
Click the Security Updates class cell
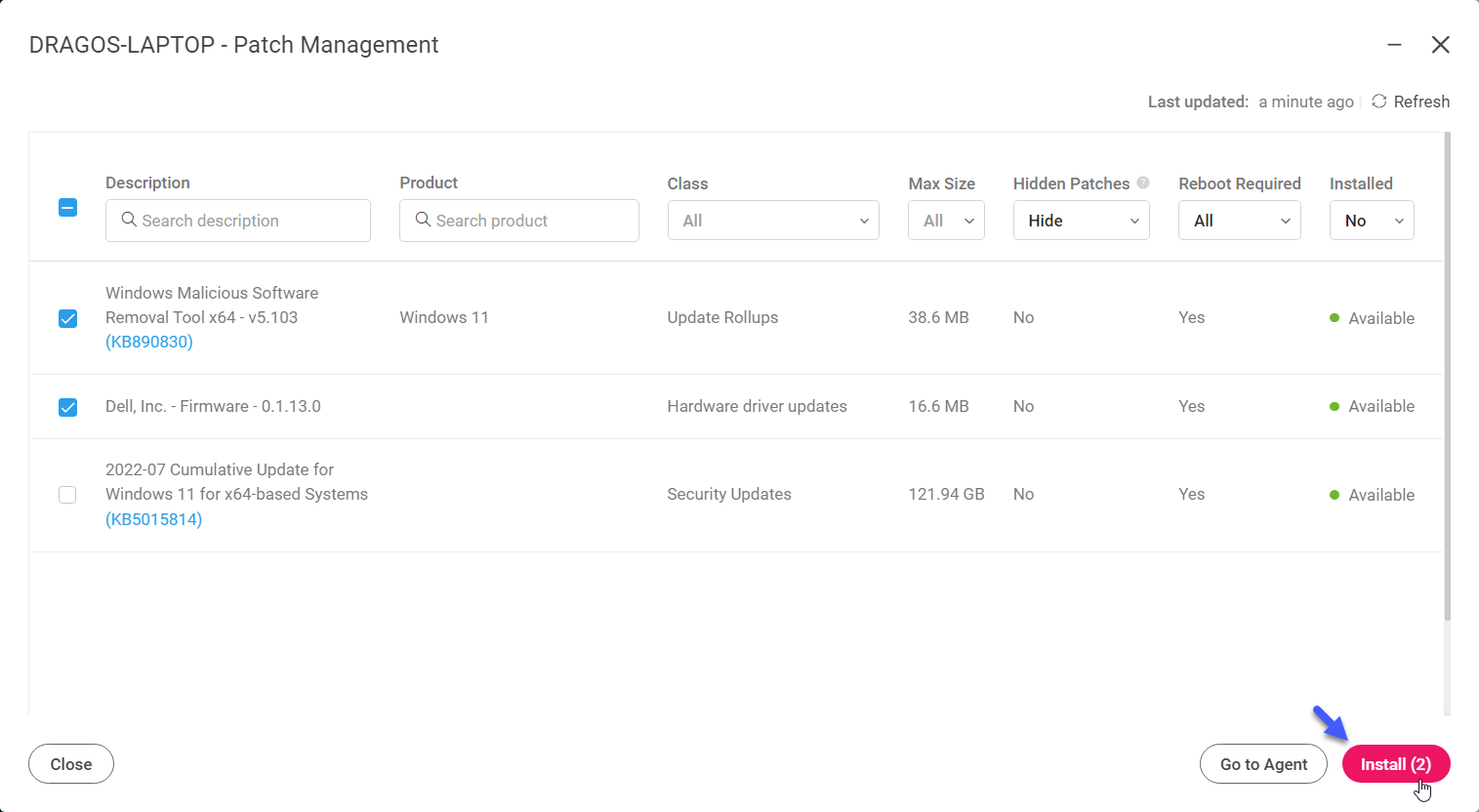point(729,494)
